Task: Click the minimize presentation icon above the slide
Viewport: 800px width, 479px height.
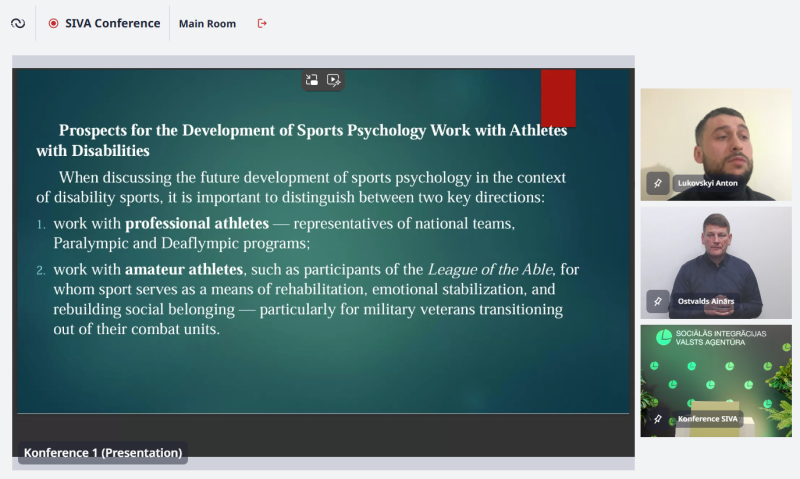Action: 312,80
